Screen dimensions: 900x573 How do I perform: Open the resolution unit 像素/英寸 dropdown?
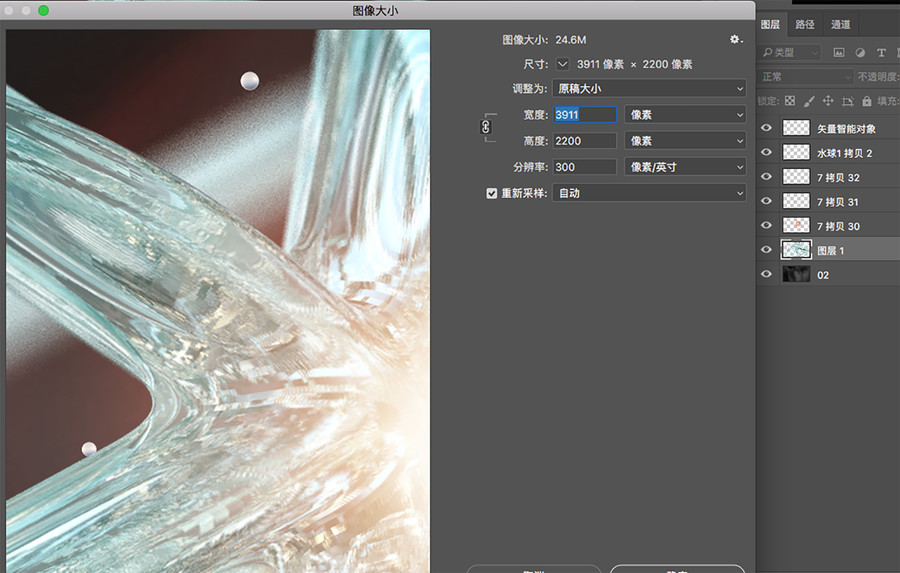(x=685, y=167)
